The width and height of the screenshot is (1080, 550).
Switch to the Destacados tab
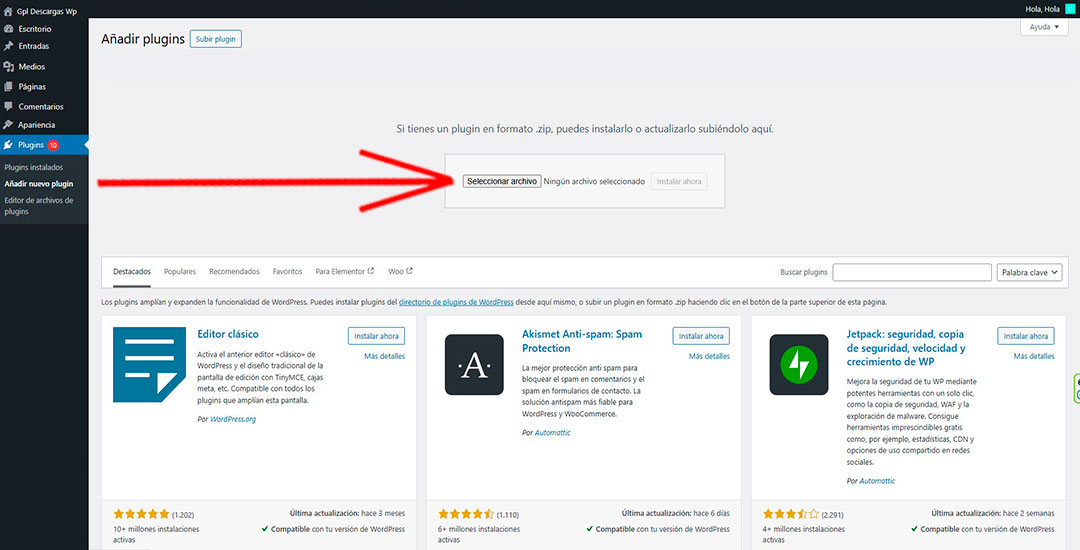[132, 272]
